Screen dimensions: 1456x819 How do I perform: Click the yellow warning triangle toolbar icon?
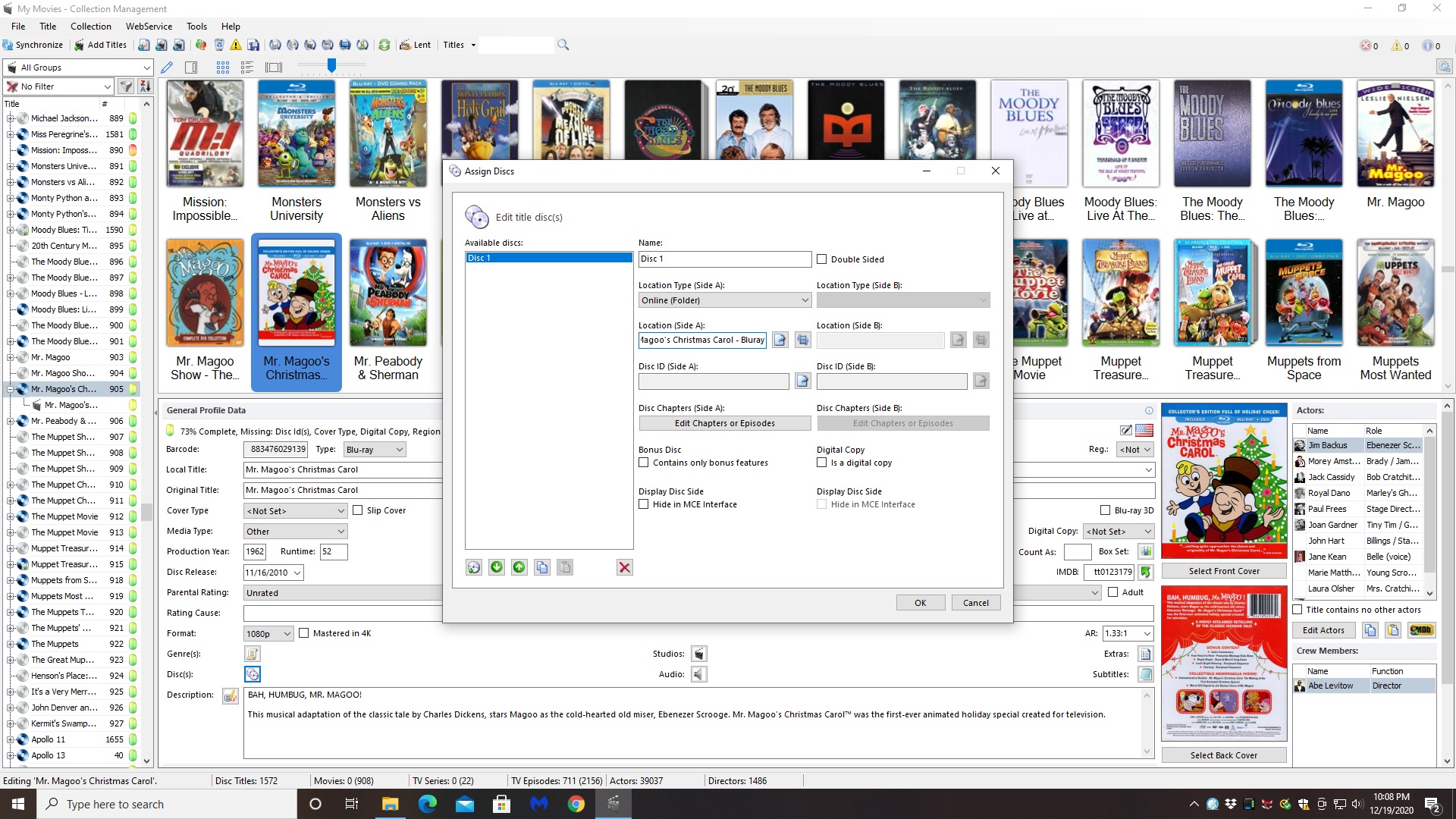pos(236,45)
